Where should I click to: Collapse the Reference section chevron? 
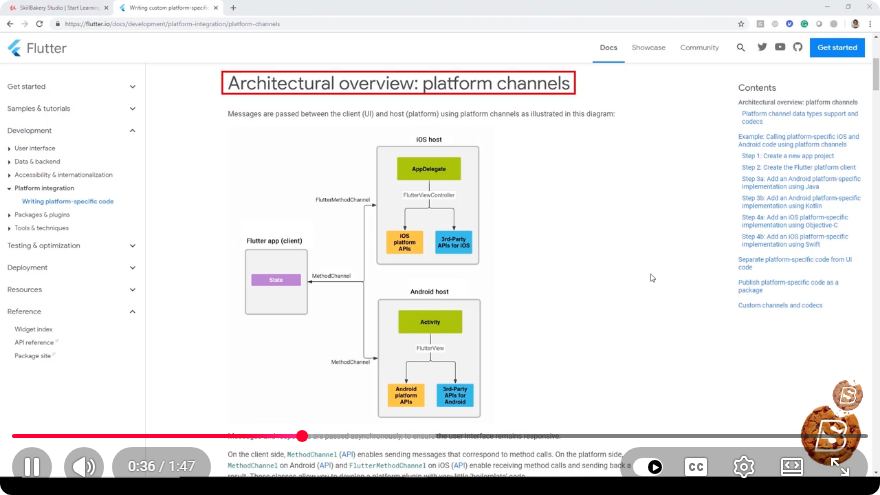[x=132, y=311]
